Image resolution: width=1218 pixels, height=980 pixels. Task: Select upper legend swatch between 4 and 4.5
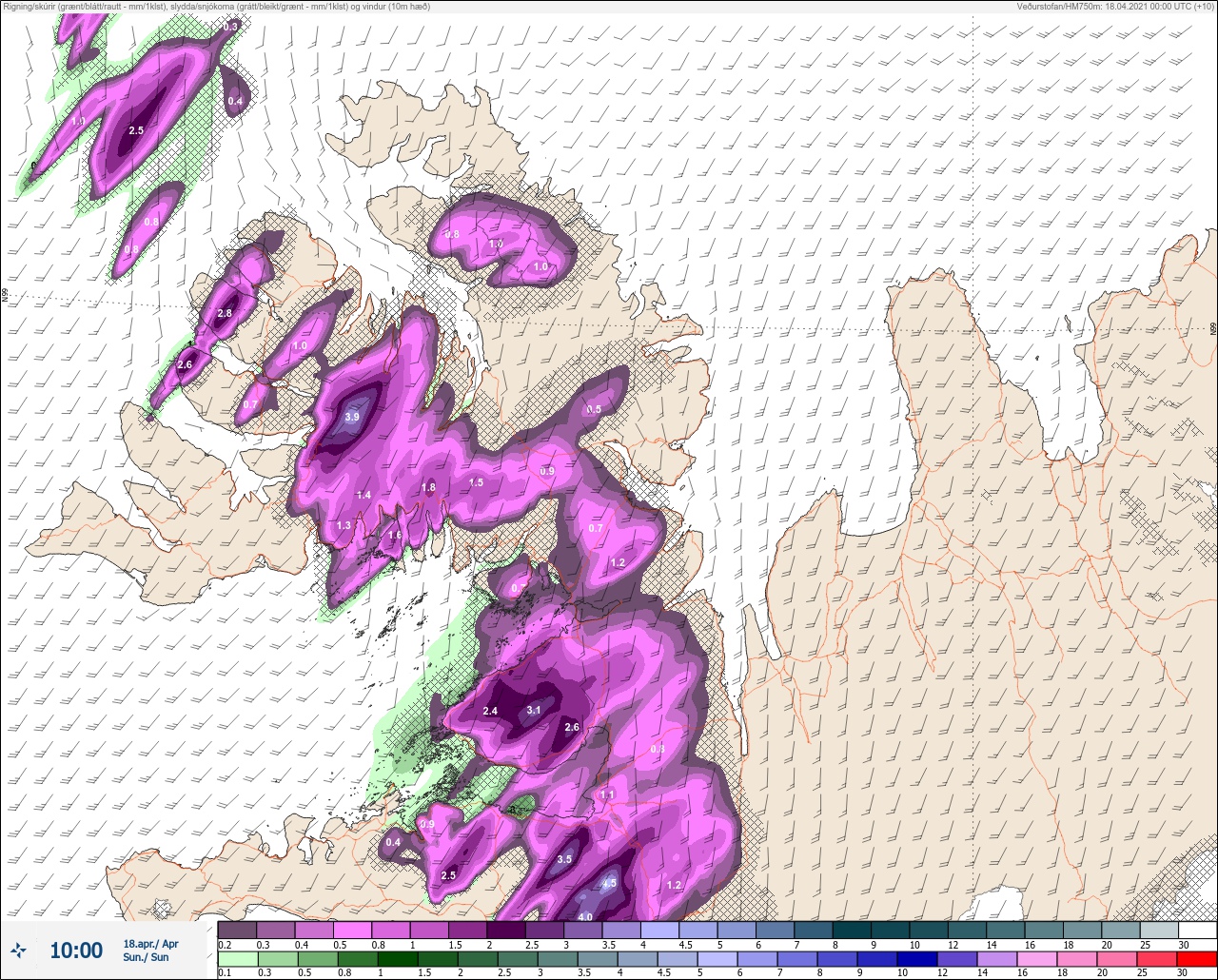(659, 930)
